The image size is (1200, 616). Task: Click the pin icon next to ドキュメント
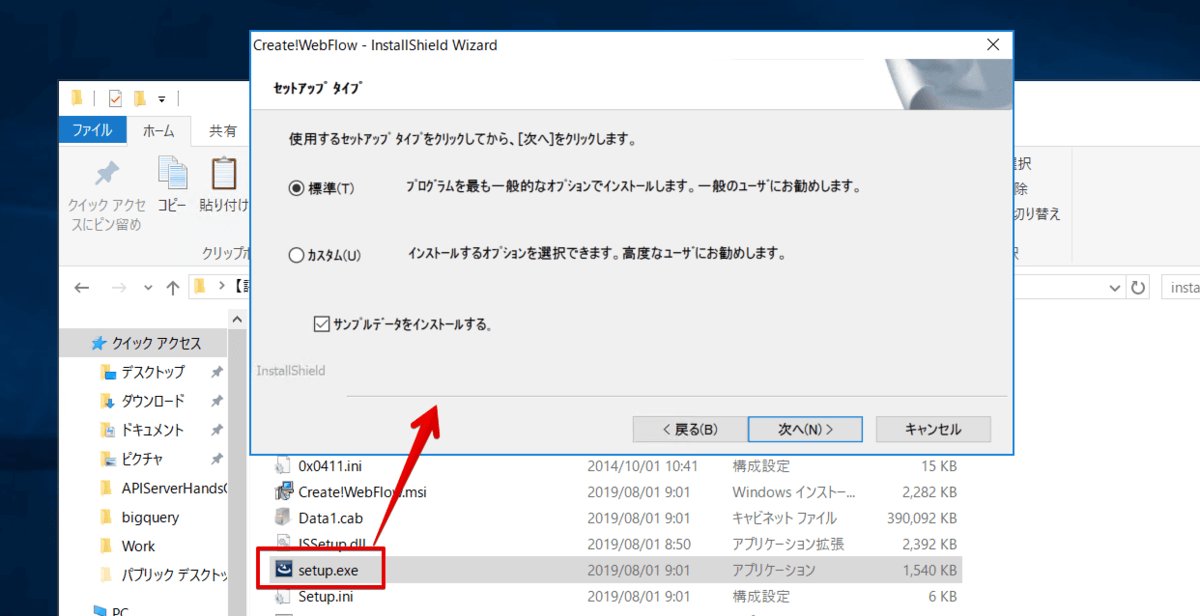[x=216, y=430]
